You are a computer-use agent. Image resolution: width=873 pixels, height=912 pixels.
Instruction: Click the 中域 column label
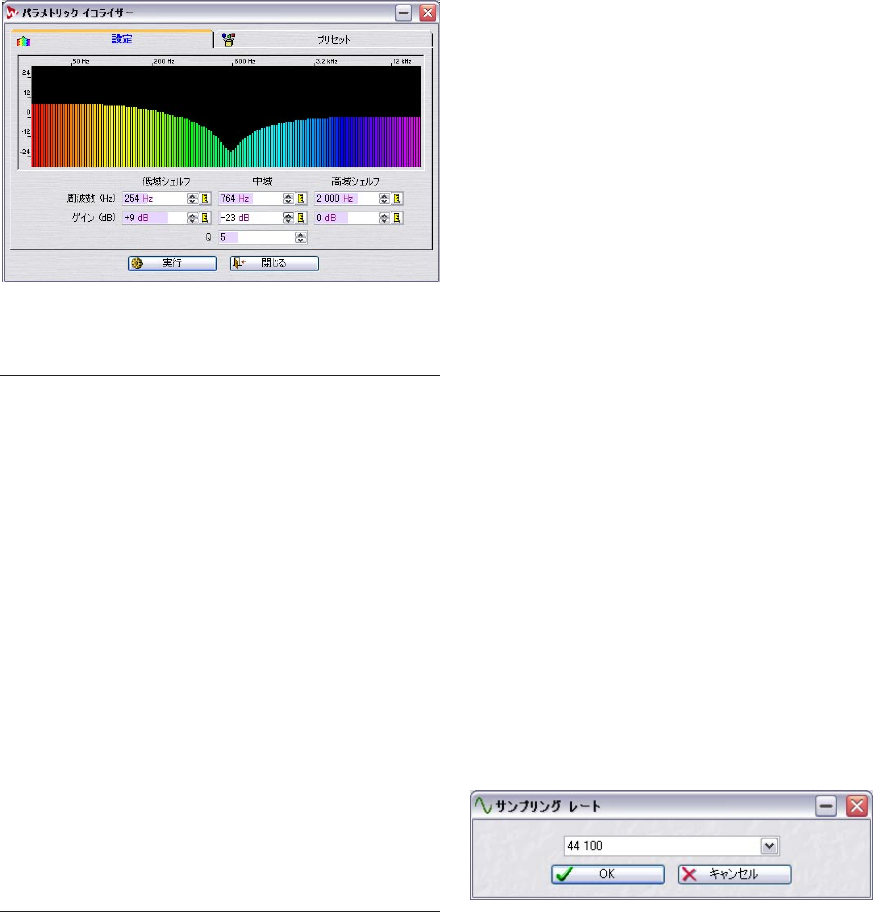coord(262,181)
